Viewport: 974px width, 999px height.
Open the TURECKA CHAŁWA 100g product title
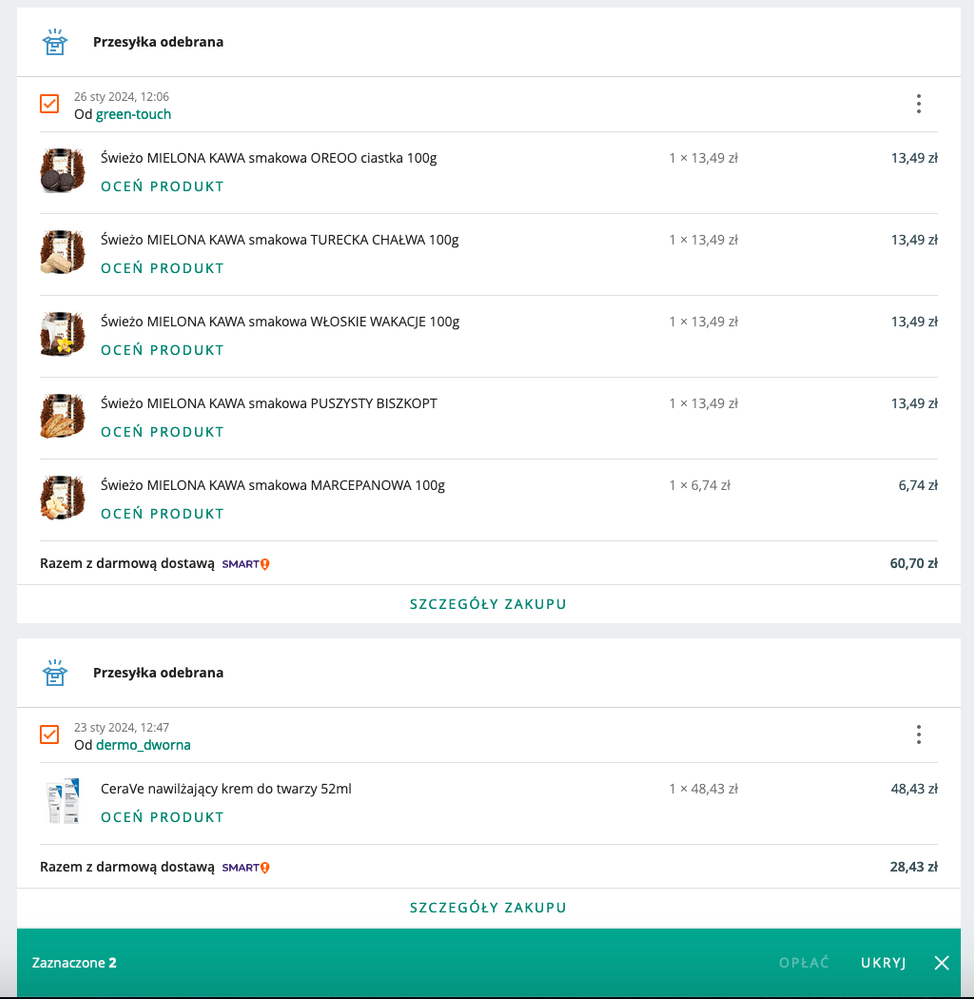pos(280,240)
